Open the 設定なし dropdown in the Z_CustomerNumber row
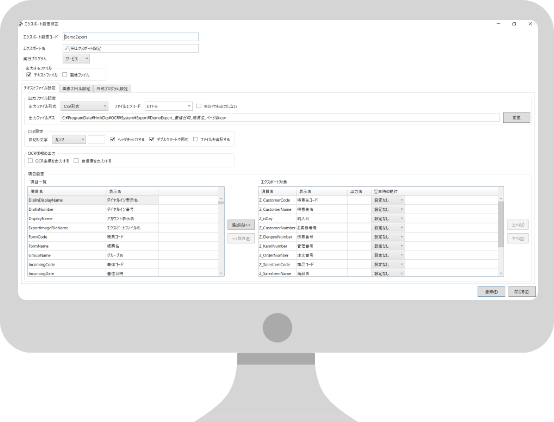 pyautogui.click(x=388, y=228)
